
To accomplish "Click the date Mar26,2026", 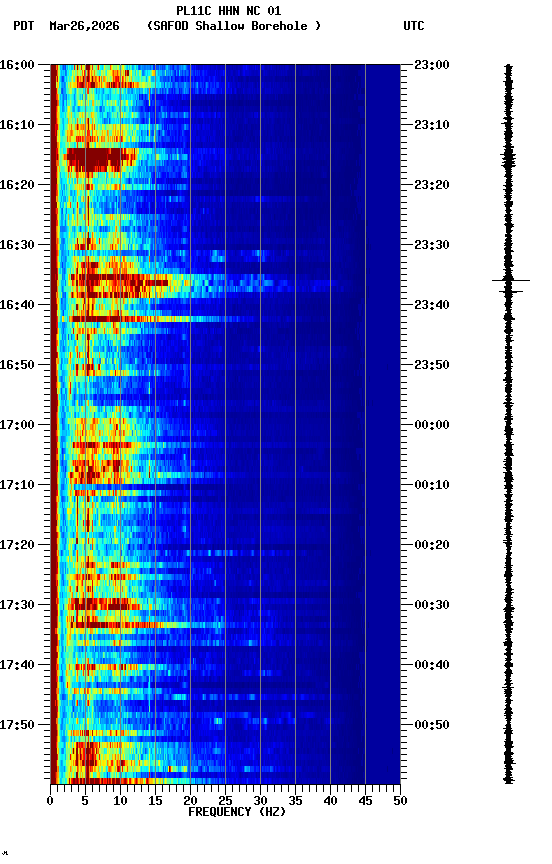I will tap(84, 26).
